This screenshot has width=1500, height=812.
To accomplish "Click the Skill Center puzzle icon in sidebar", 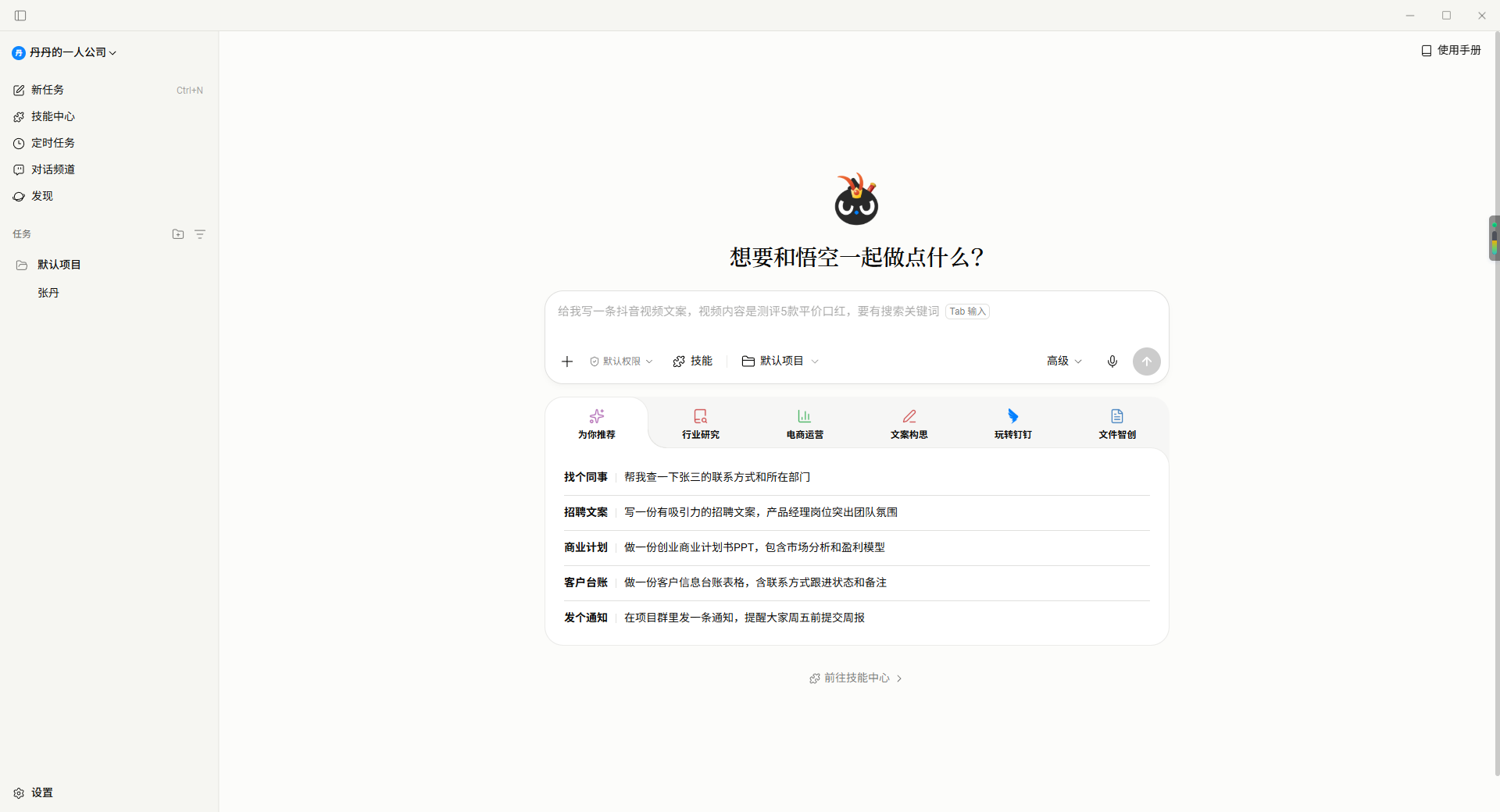I will (19, 117).
